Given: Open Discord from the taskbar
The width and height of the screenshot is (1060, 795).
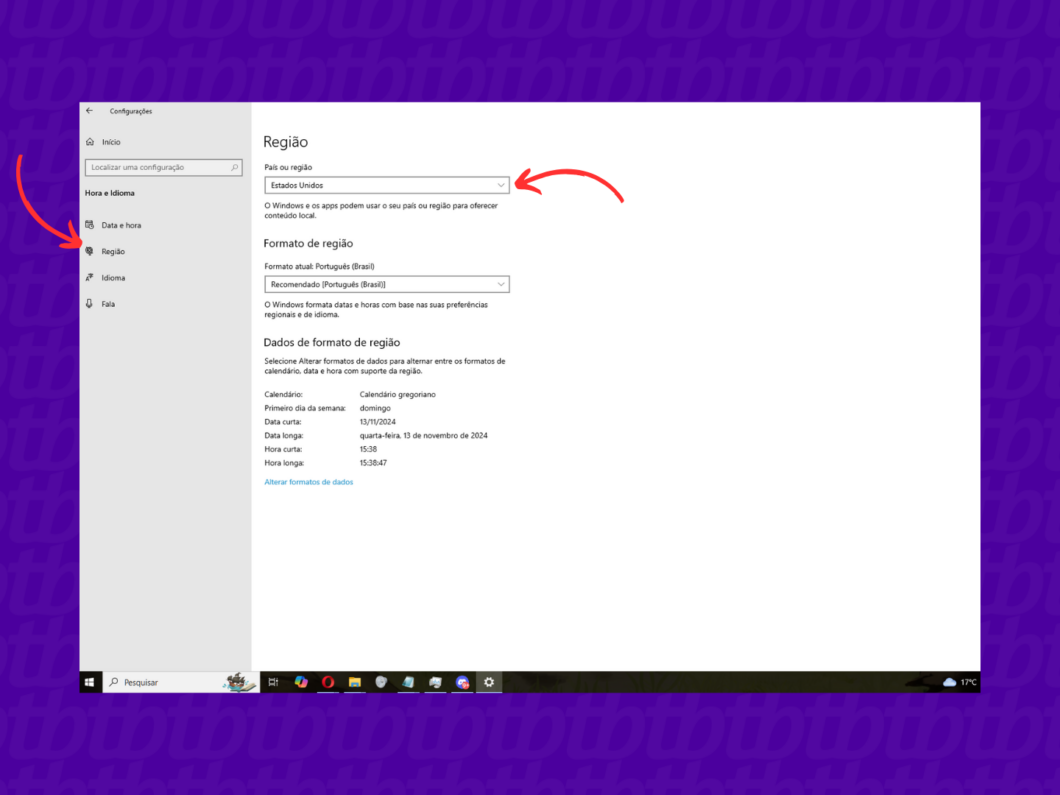Looking at the screenshot, I should tap(462, 682).
